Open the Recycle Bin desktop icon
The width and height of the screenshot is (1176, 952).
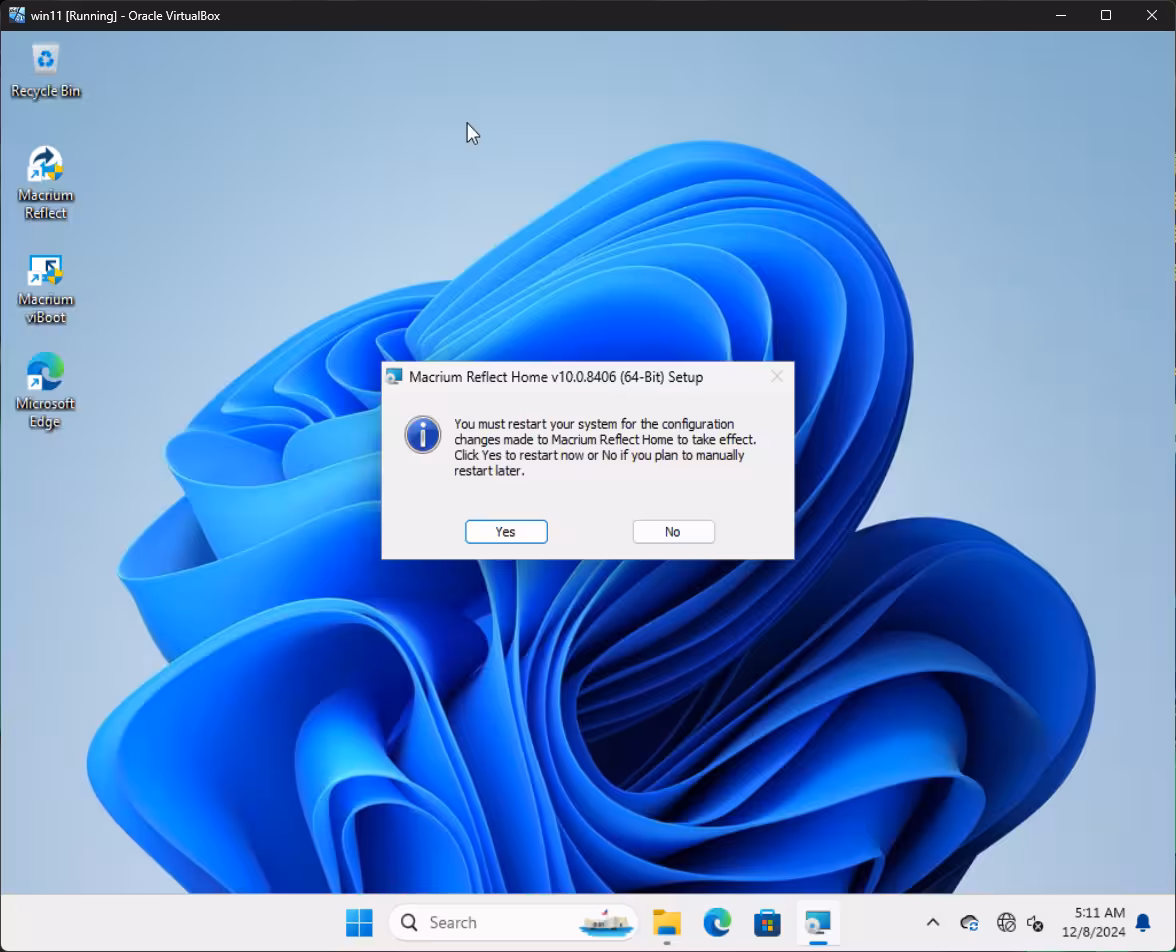[x=46, y=71]
